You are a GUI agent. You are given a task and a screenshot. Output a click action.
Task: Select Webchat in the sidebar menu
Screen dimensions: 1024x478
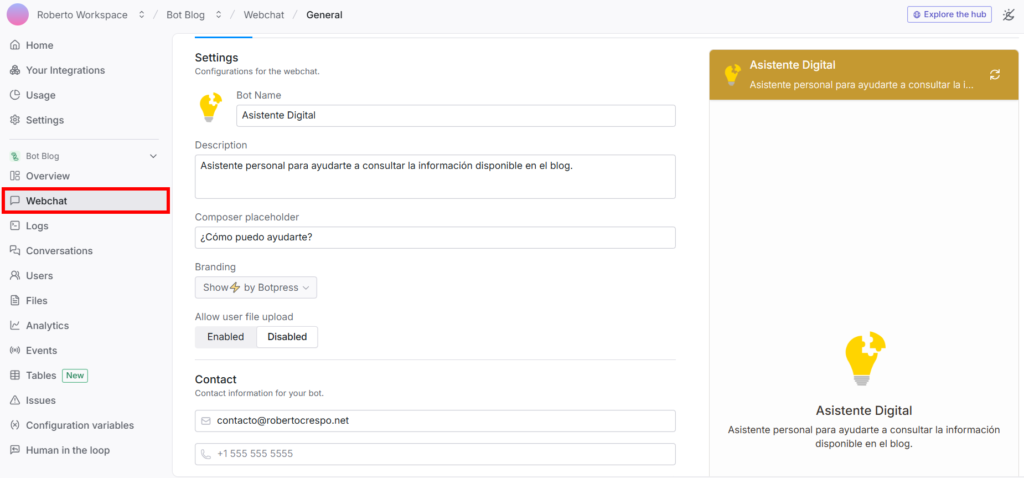(x=86, y=200)
